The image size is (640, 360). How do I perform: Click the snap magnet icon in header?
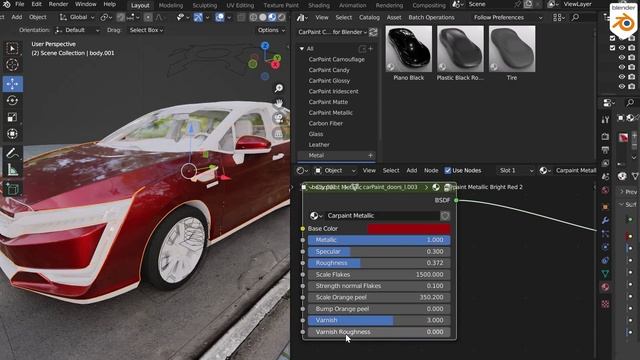tap(120, 18)
